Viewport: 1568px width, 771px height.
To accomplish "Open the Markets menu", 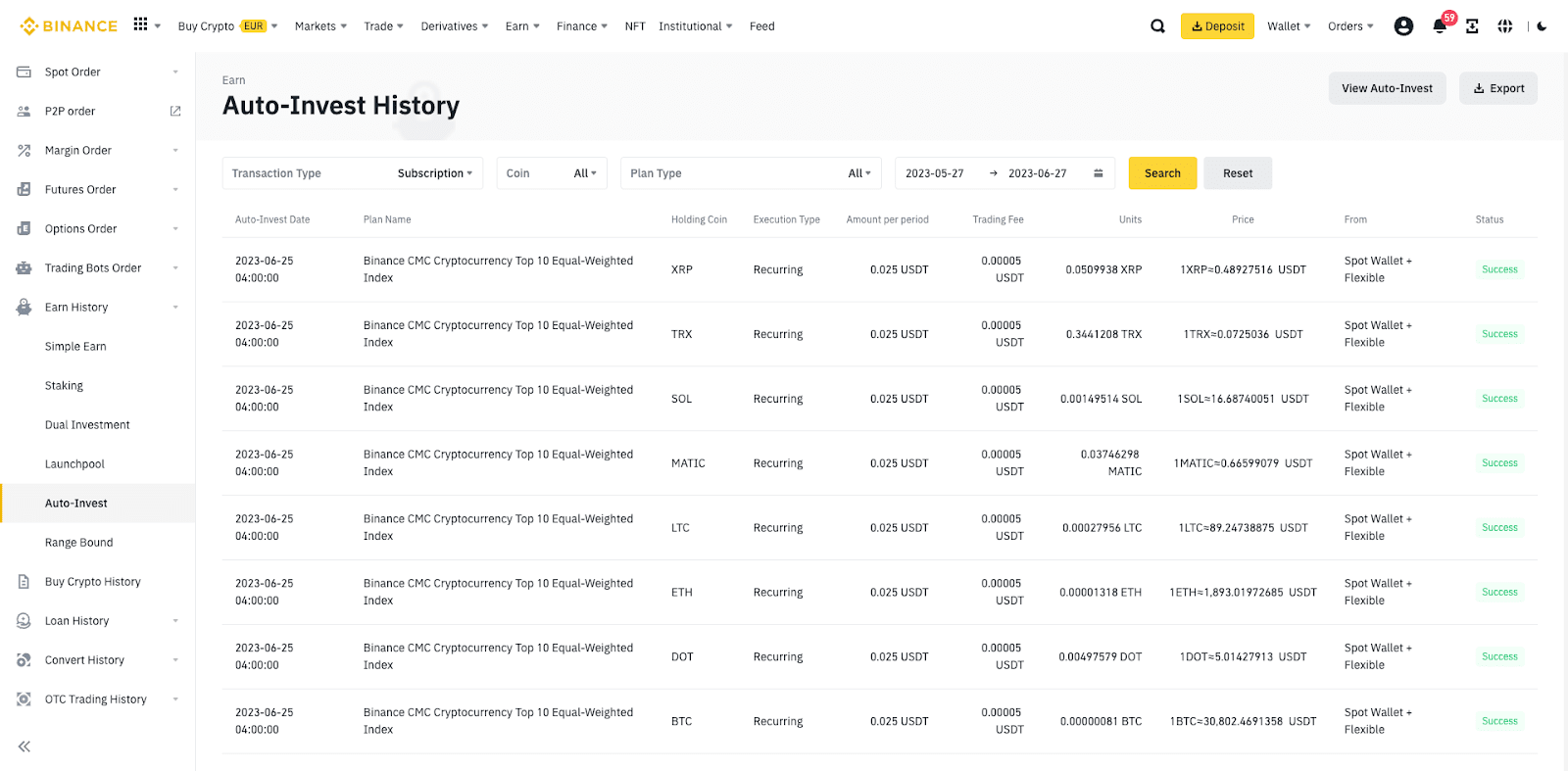I will tap(320, 26).
